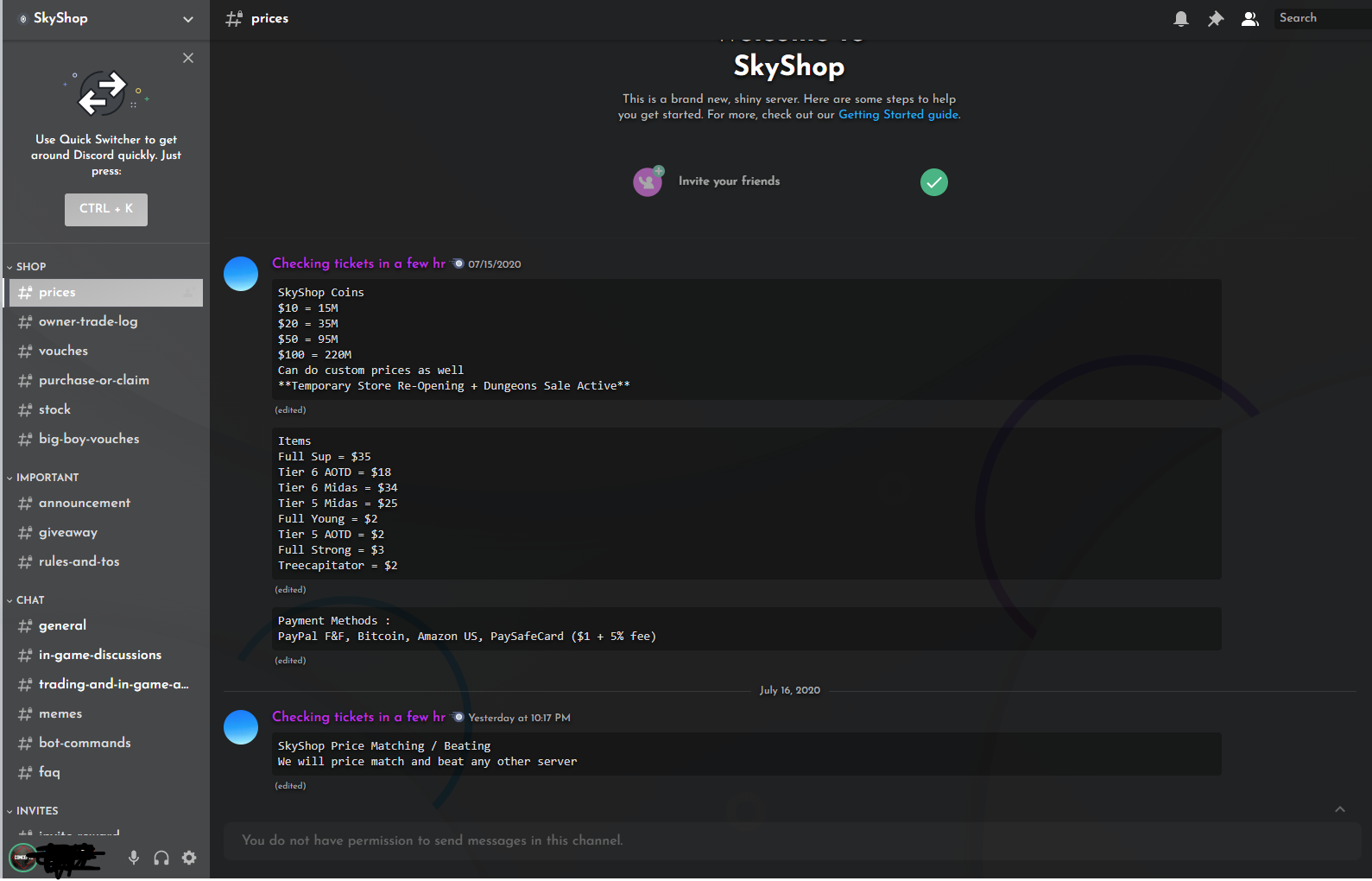Open the Getting Started guide link
This screenshot has height=881, width=1372.
(898, 115)
